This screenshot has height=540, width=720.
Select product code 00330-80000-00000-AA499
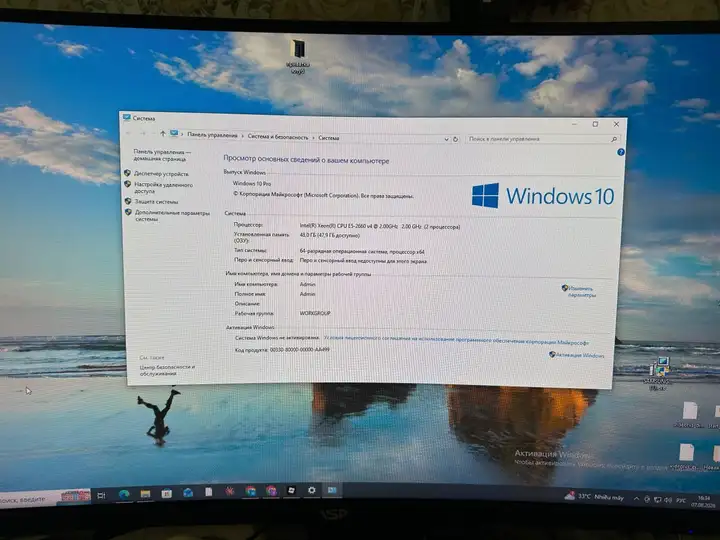click(x=299, y=349)
